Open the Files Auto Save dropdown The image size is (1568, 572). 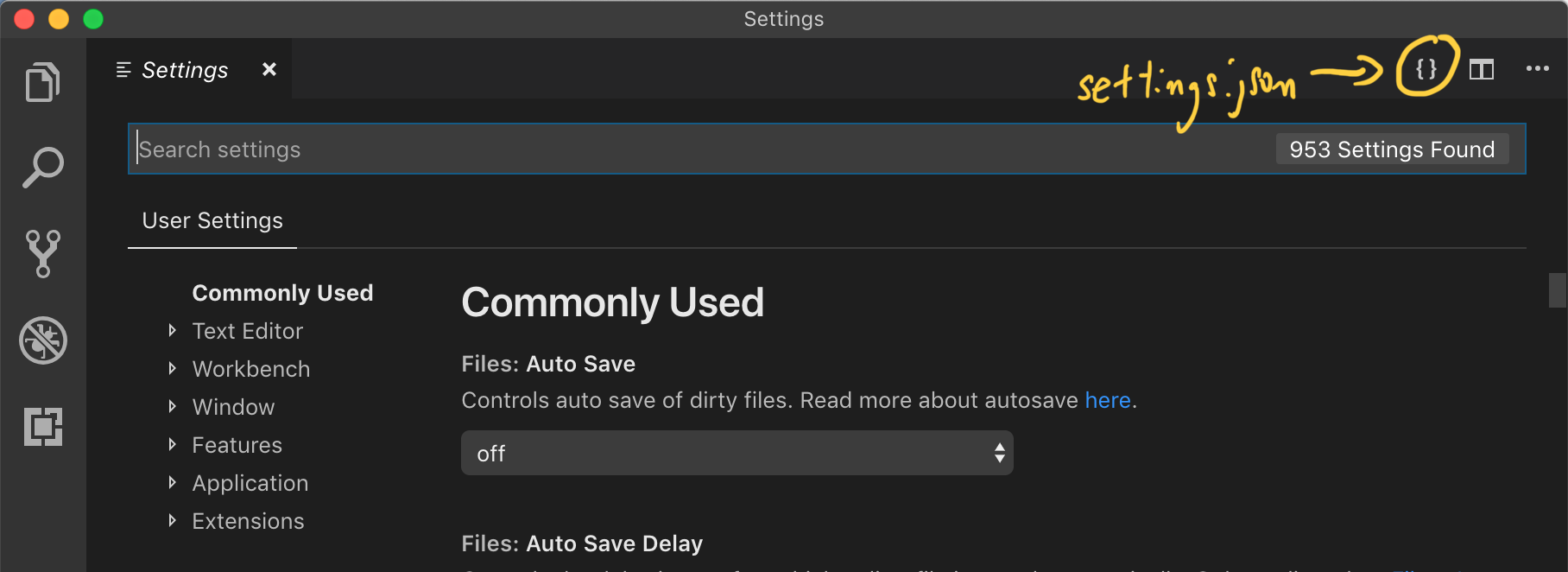point(737,452)
